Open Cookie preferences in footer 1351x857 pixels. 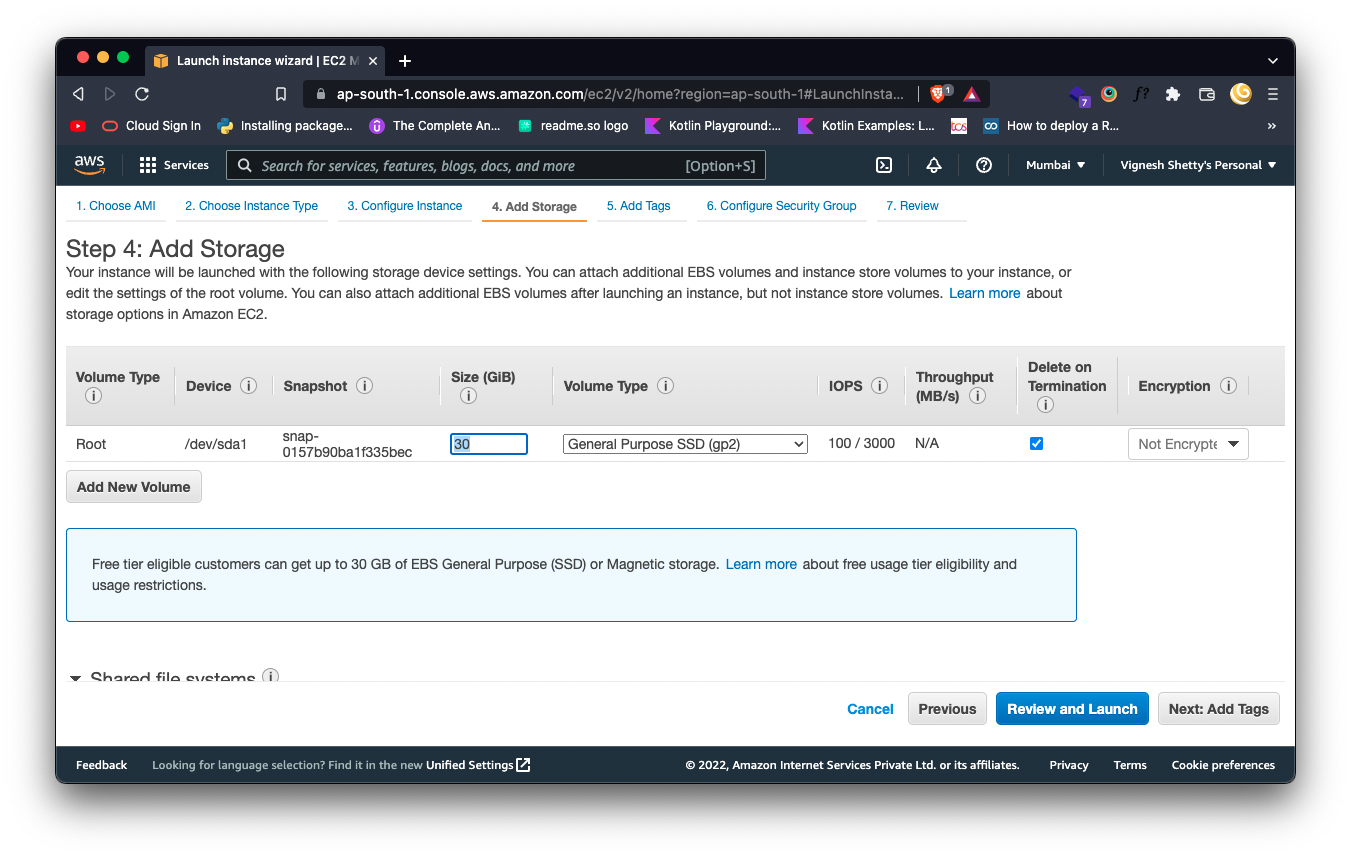click(1223, 765)
